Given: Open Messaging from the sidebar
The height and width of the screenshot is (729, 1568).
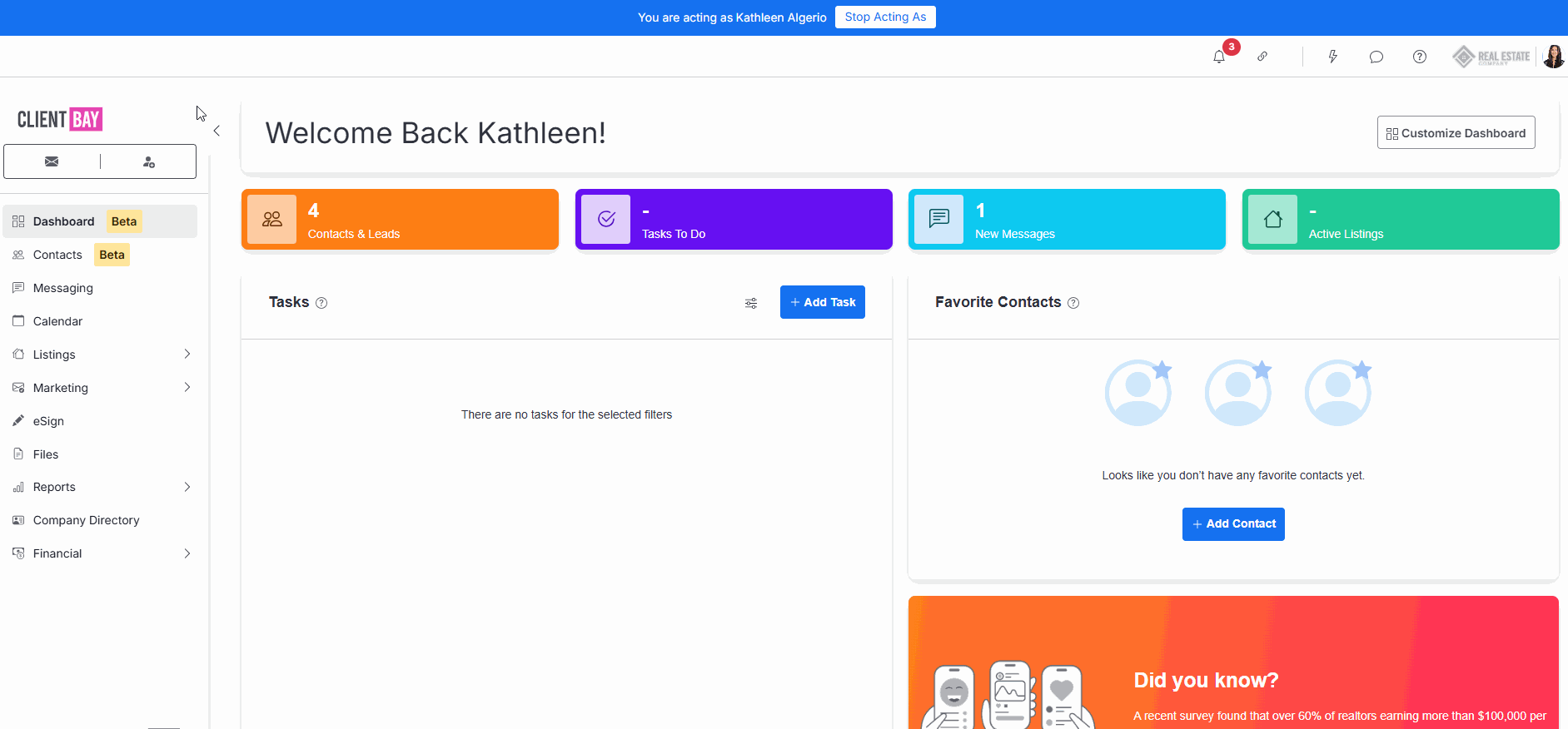Looking at the screenshot, I should 63,288.
